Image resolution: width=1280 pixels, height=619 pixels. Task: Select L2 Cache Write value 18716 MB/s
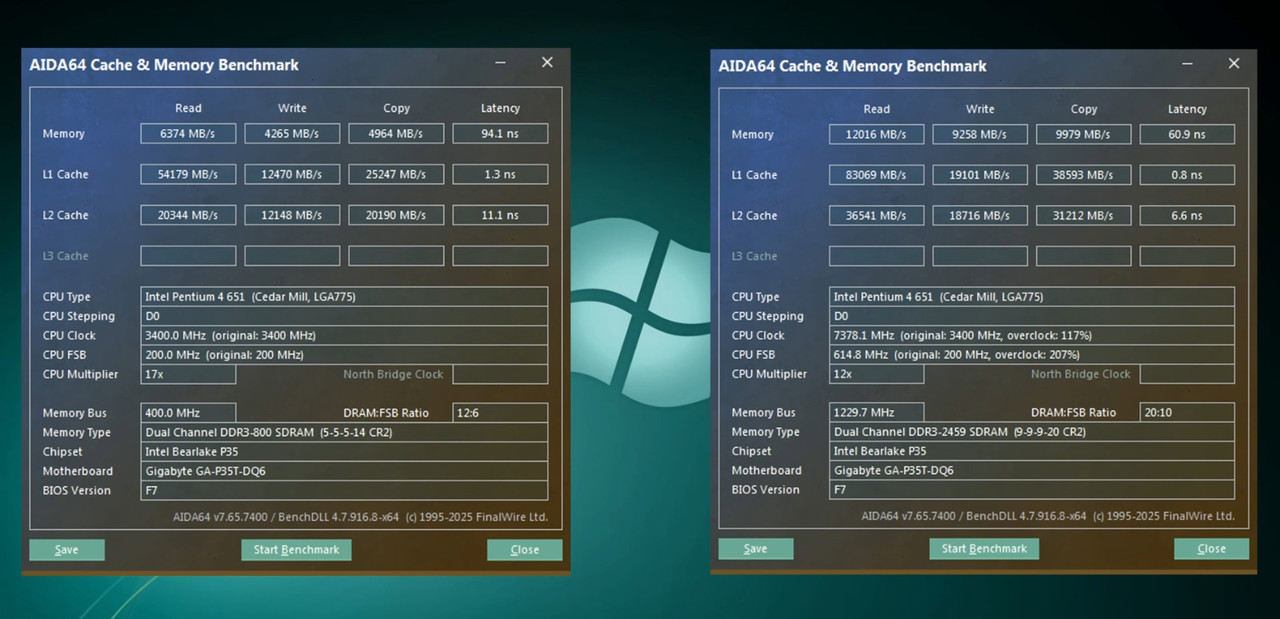[x=980, y=215]
